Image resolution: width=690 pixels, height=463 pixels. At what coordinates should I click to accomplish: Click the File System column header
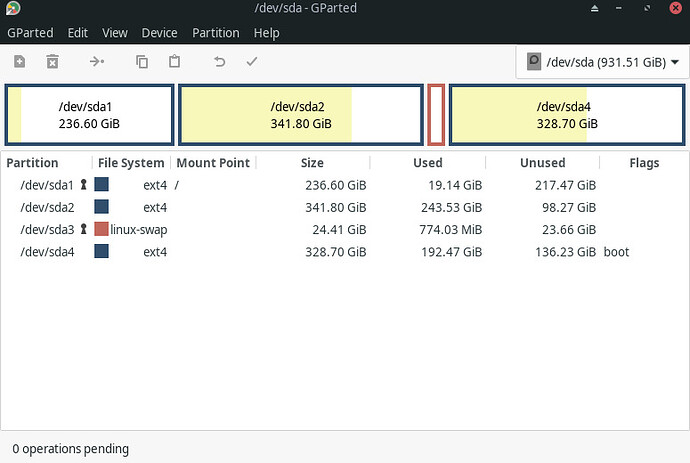pyautogui.click(x=131, y=163)
